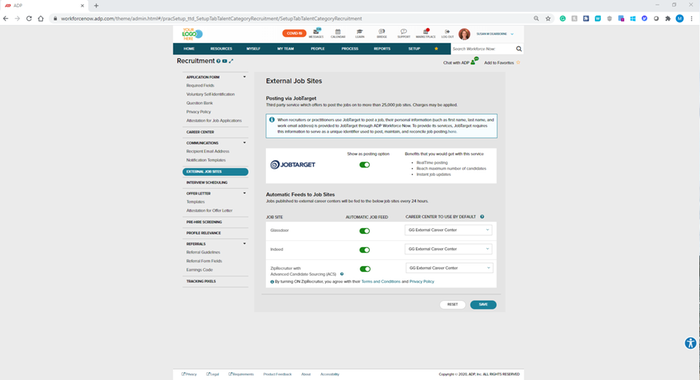Click the browser home icon
Screen dimensions: 700x380
point(41,18)
